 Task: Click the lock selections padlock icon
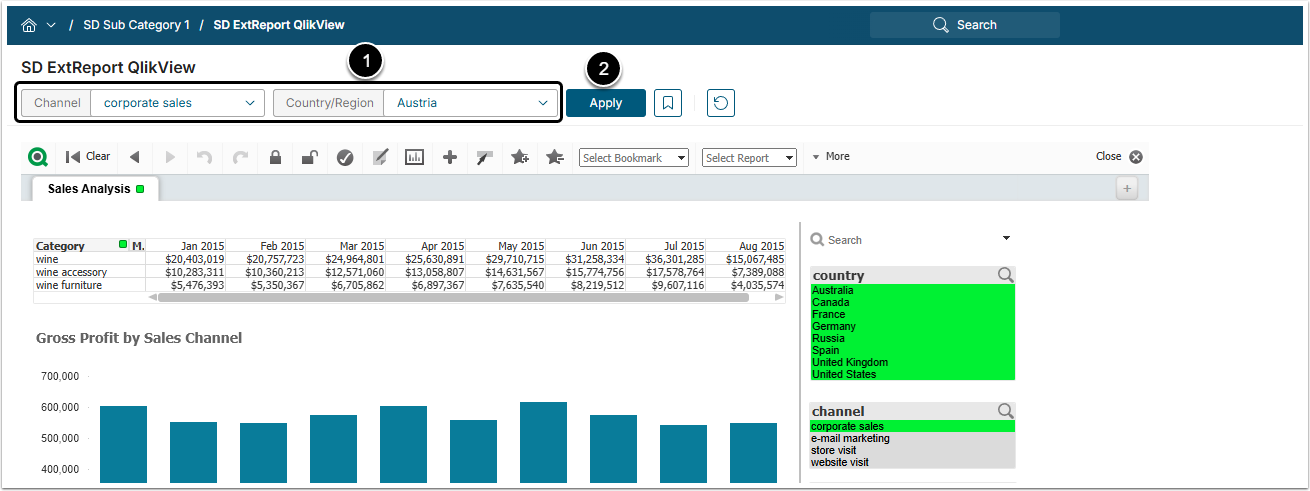[x=275, y=157]
